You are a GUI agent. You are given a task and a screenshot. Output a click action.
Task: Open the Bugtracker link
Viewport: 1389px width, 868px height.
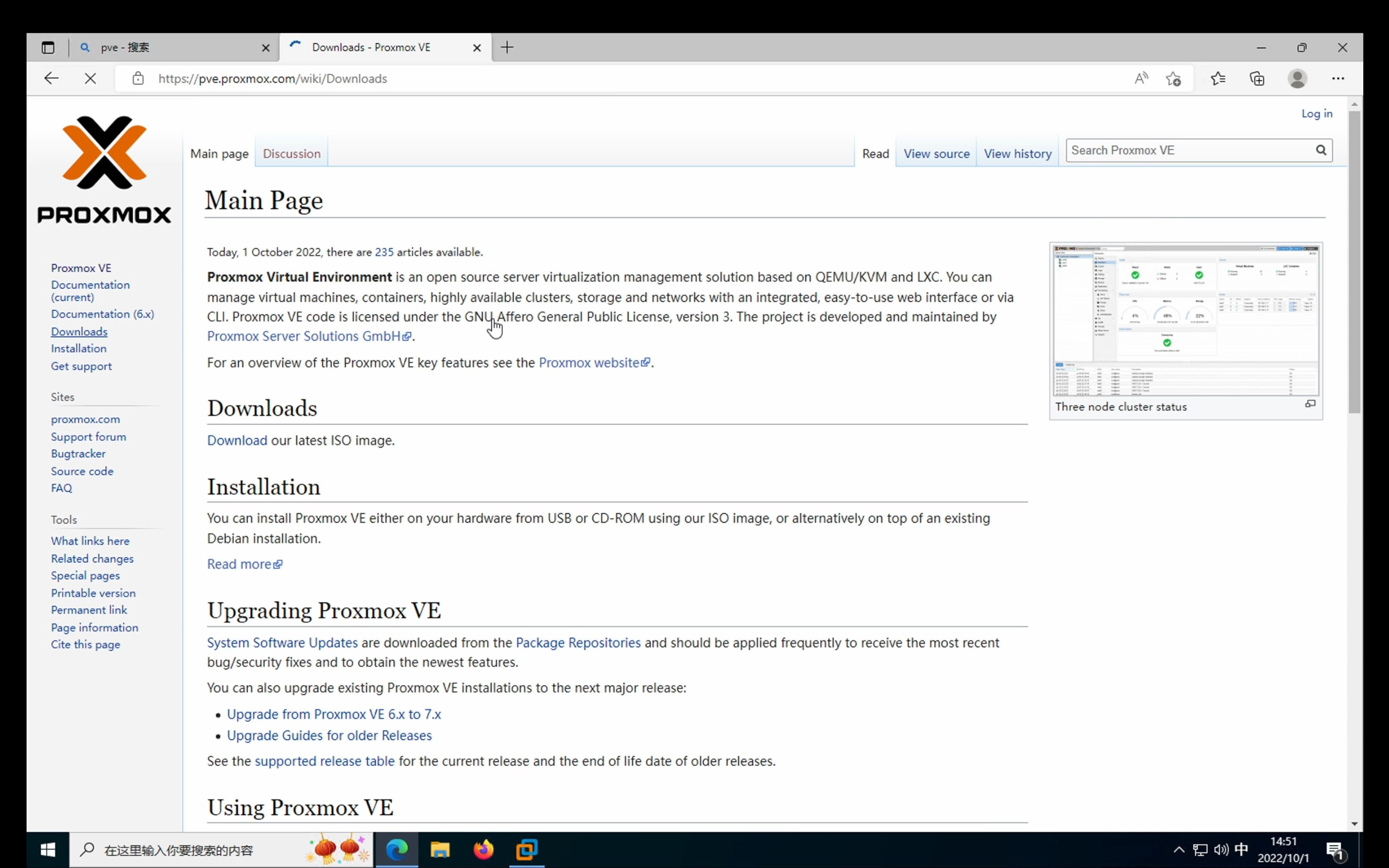[78, 453]
